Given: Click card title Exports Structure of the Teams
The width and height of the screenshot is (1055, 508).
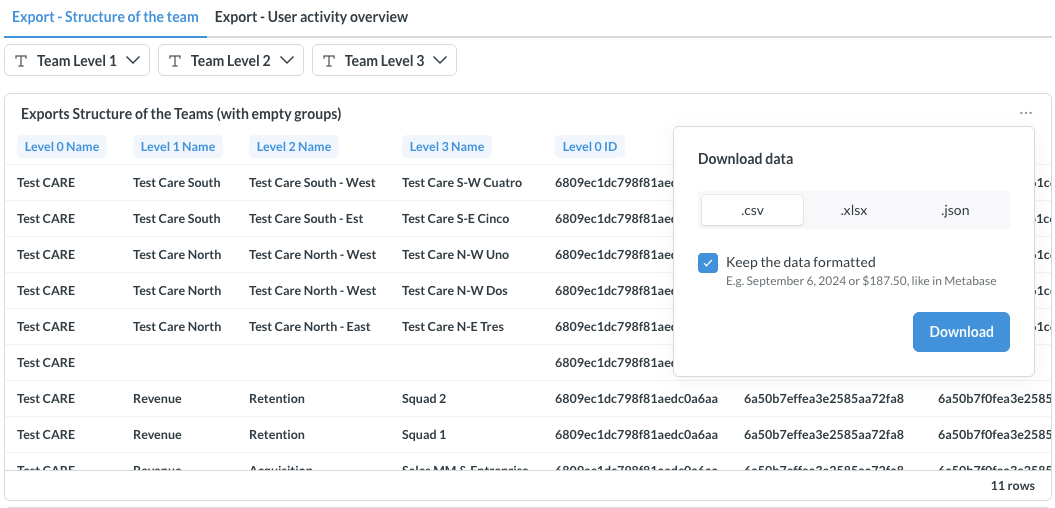Looking at the screenshot, I should 181,114.
